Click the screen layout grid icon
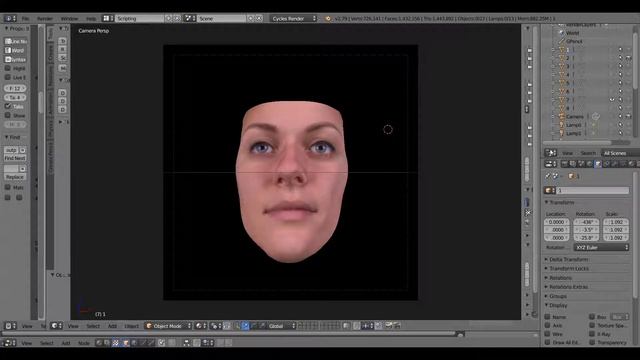Screen dimensions: 640x360 [107, 18]
